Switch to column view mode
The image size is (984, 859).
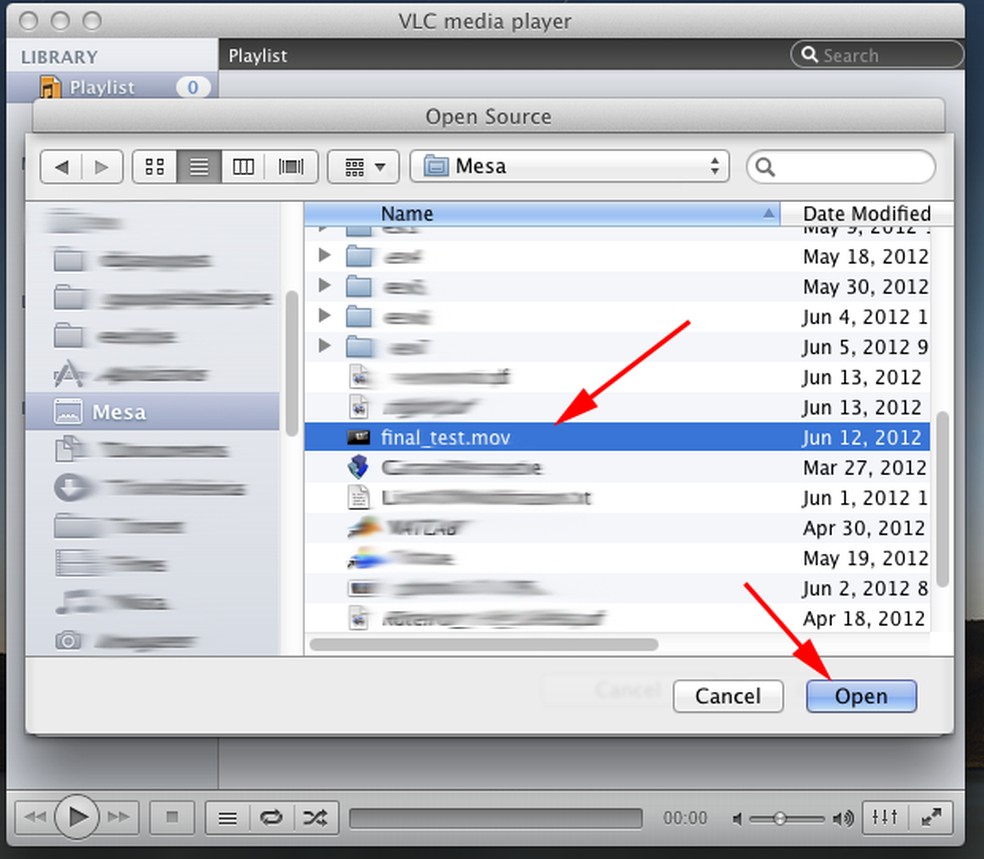[243, 167]
